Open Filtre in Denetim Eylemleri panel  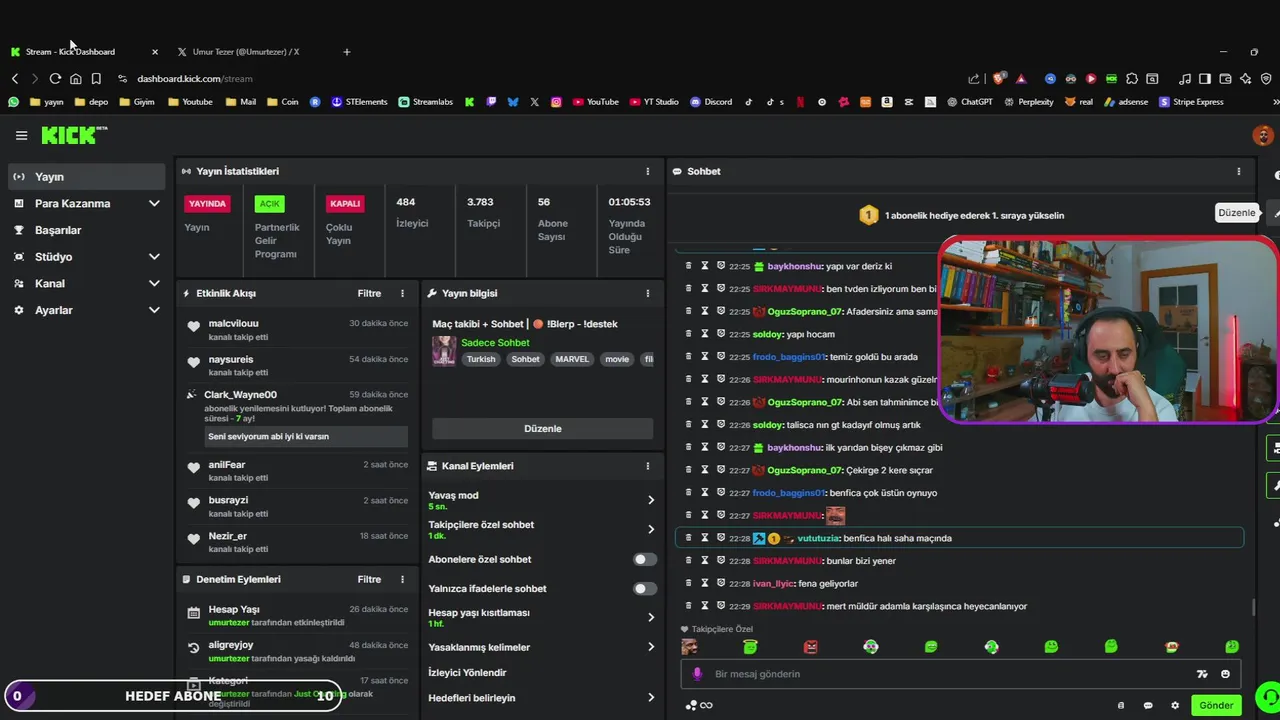pyautogui.click(x=369, y=579)
